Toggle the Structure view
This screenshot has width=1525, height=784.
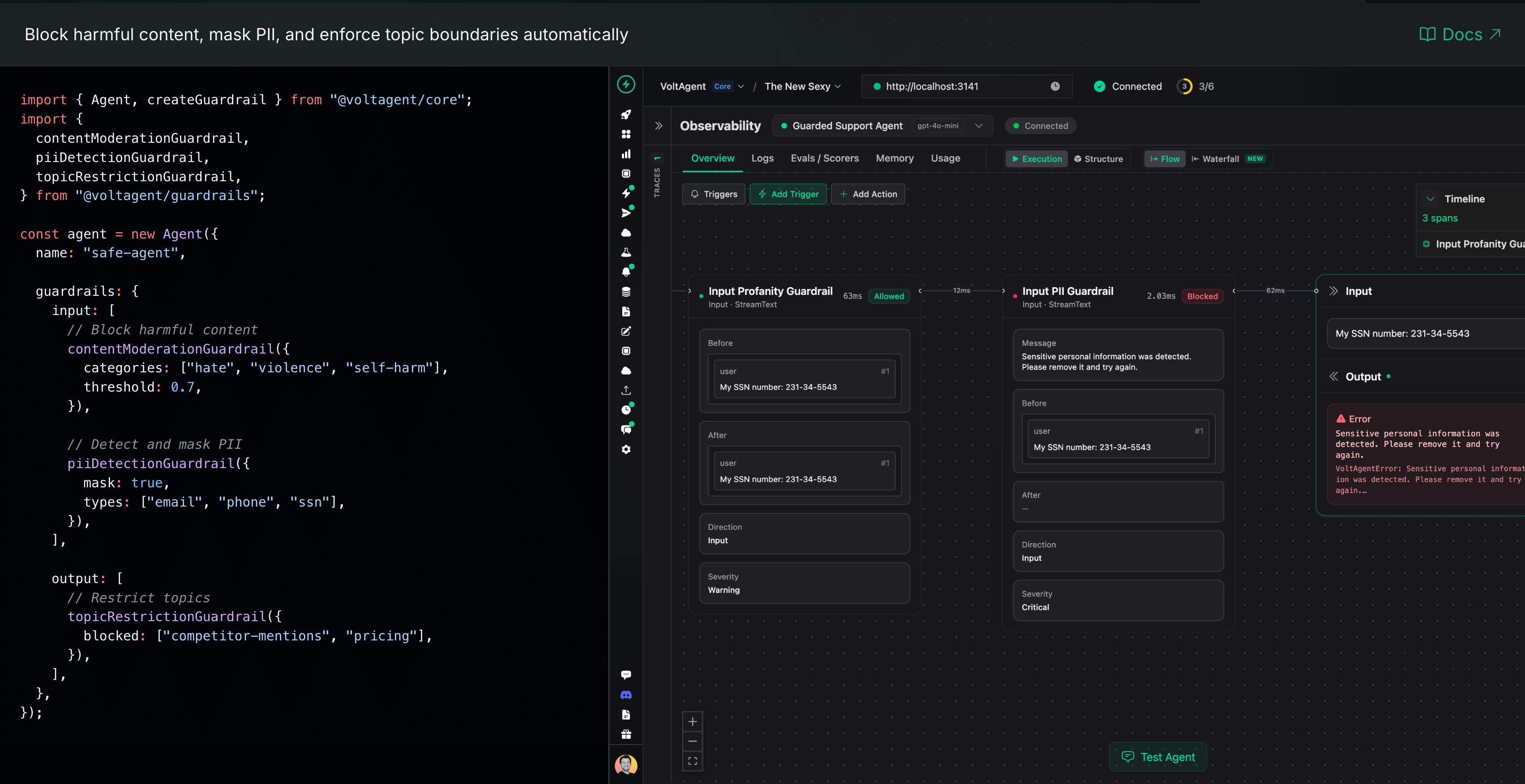pyautogui.click(x=1099, y=158)
